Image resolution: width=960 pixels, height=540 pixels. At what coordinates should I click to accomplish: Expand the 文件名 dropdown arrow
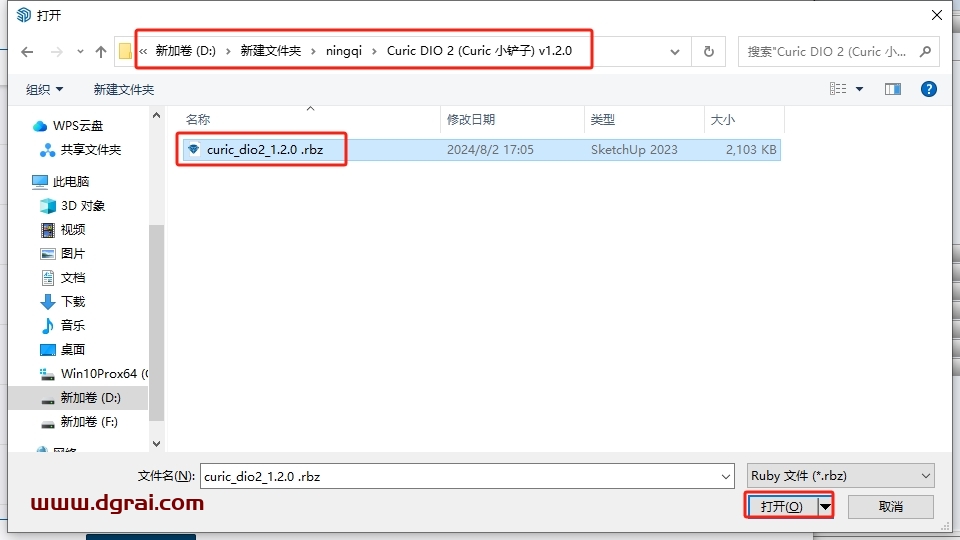(726, 476)
